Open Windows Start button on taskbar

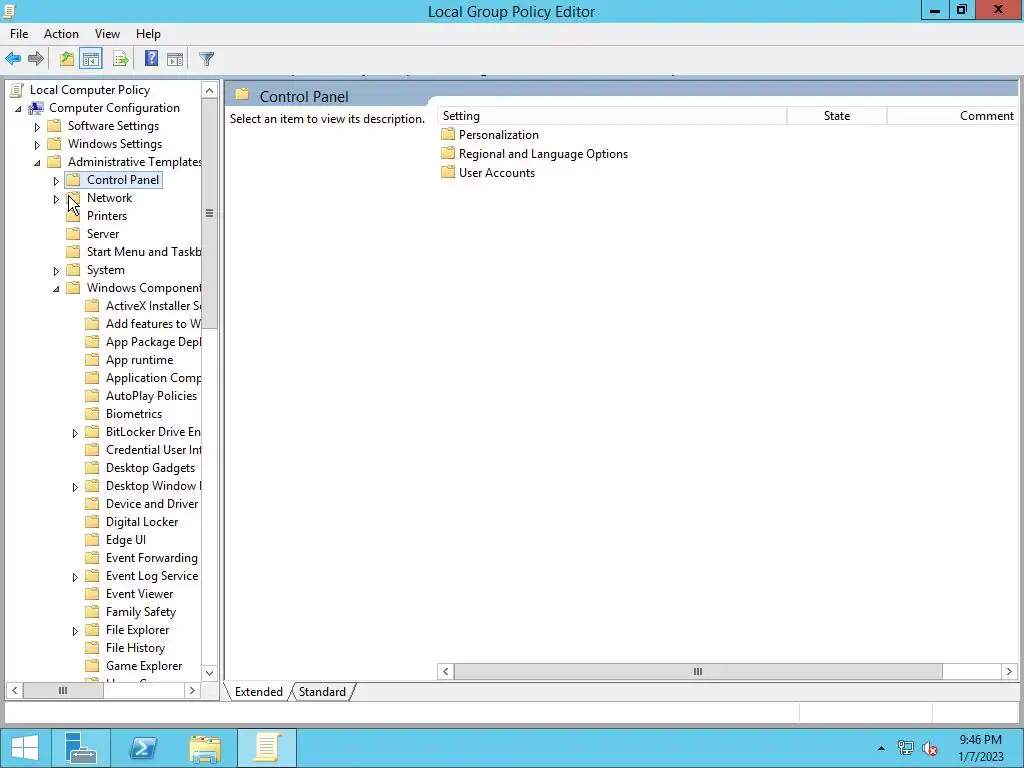[25, 748]
